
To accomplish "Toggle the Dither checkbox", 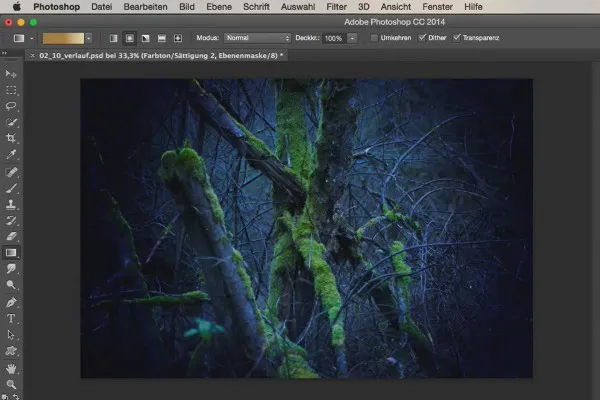I will click(422, 38).
